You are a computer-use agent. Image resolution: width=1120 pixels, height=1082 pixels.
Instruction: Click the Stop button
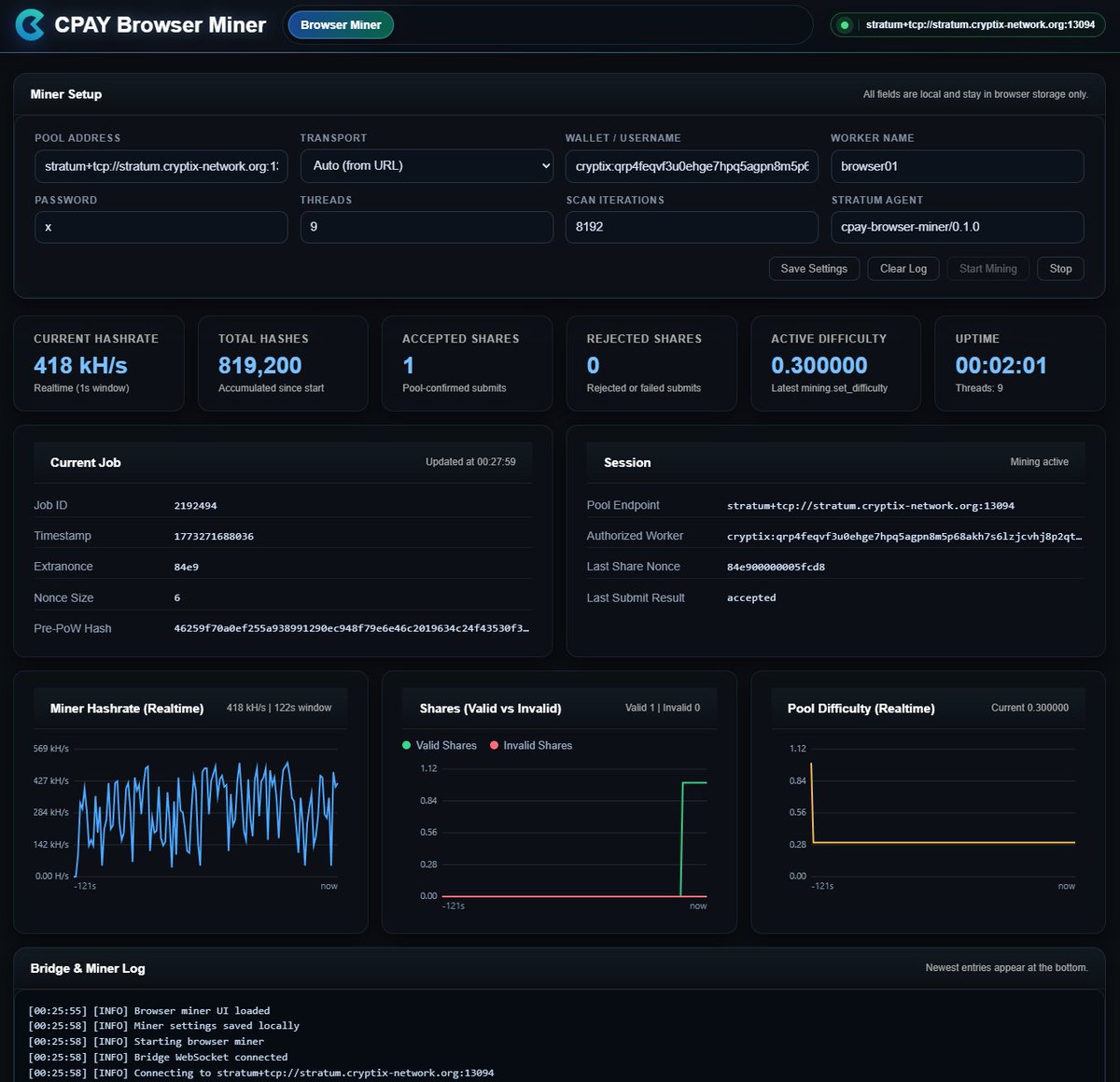[x=1060, y=269]
